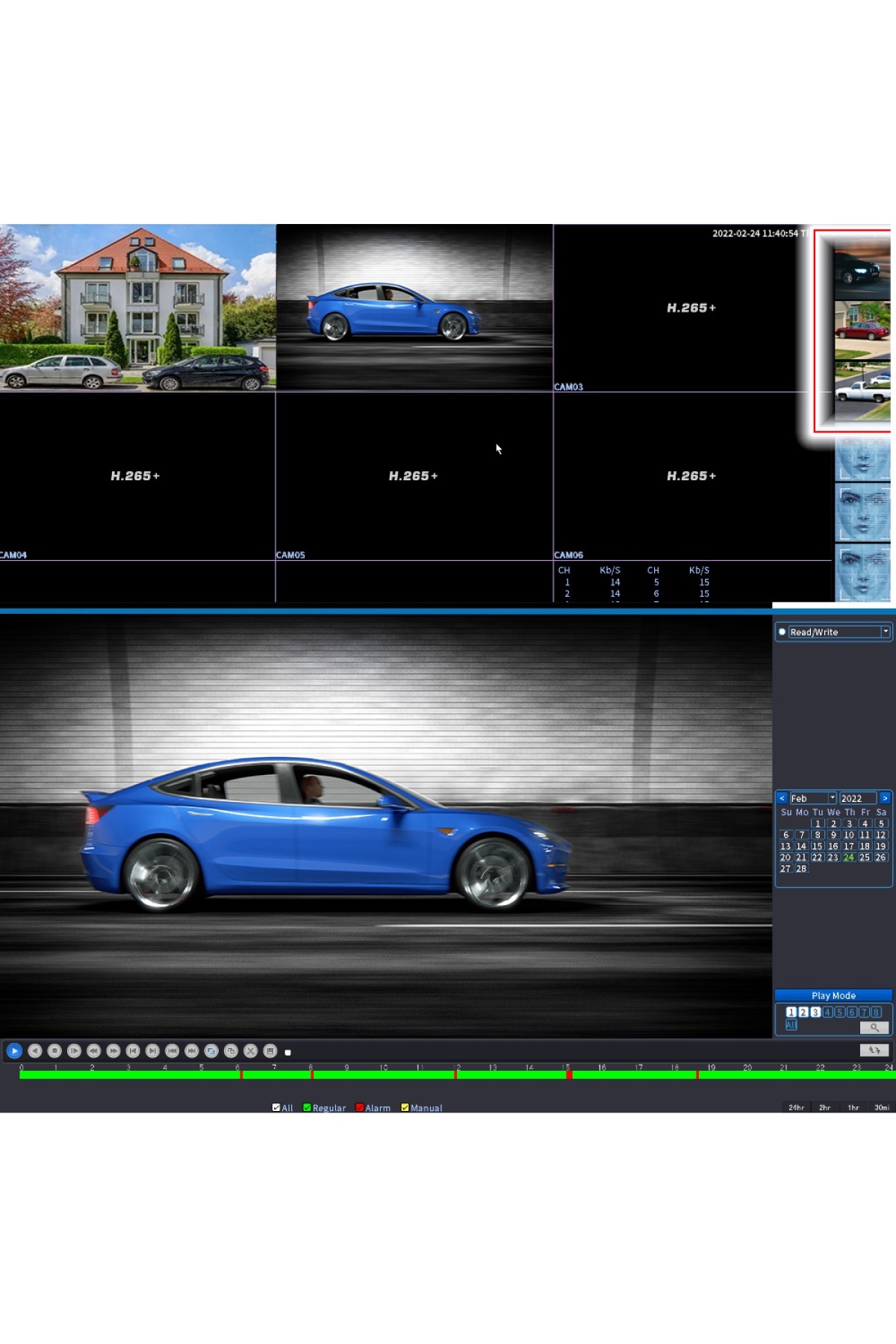Toggle the Manual recording checkbox

405,1107
